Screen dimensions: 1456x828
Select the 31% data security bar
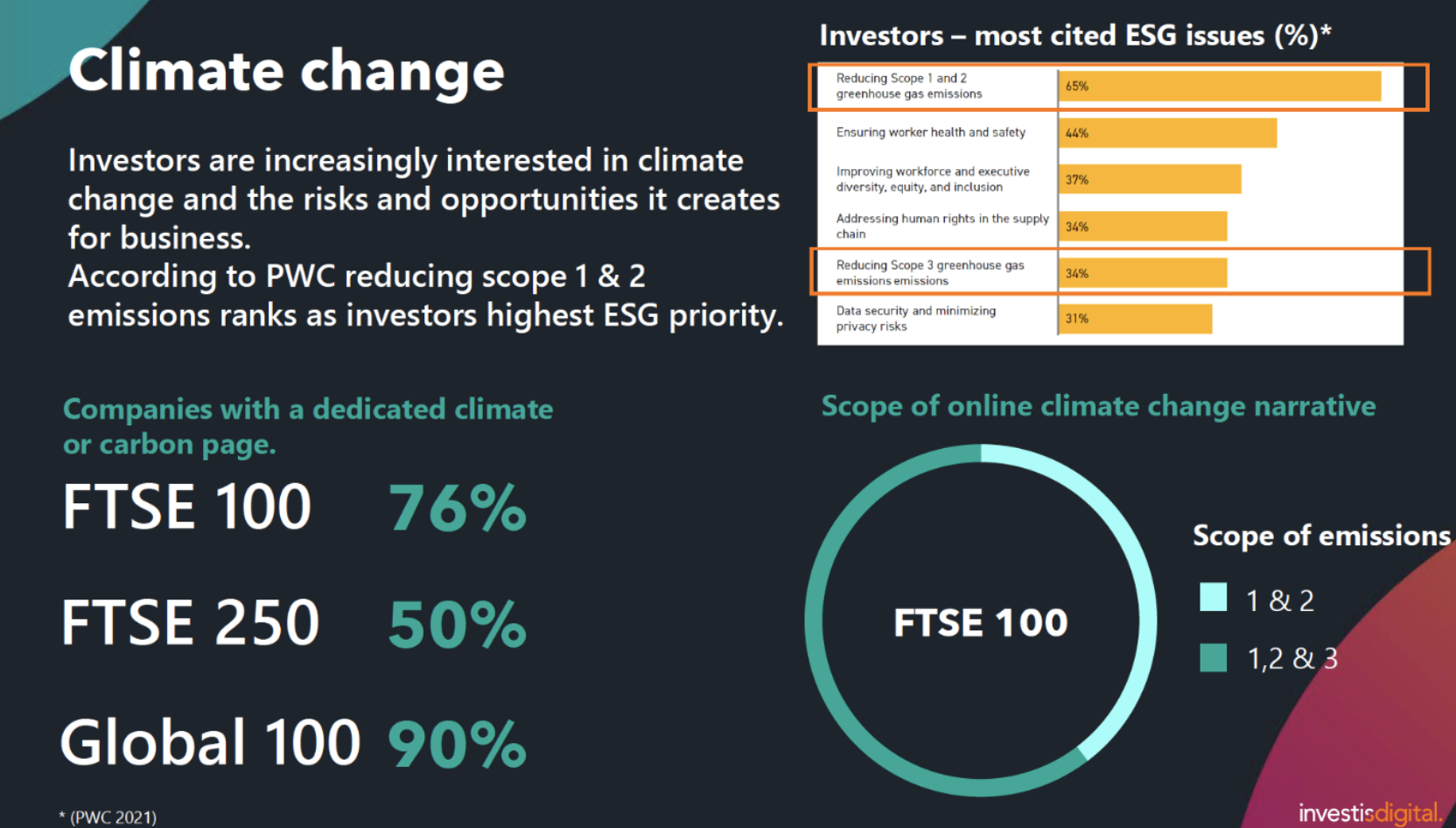point(1136,319)
